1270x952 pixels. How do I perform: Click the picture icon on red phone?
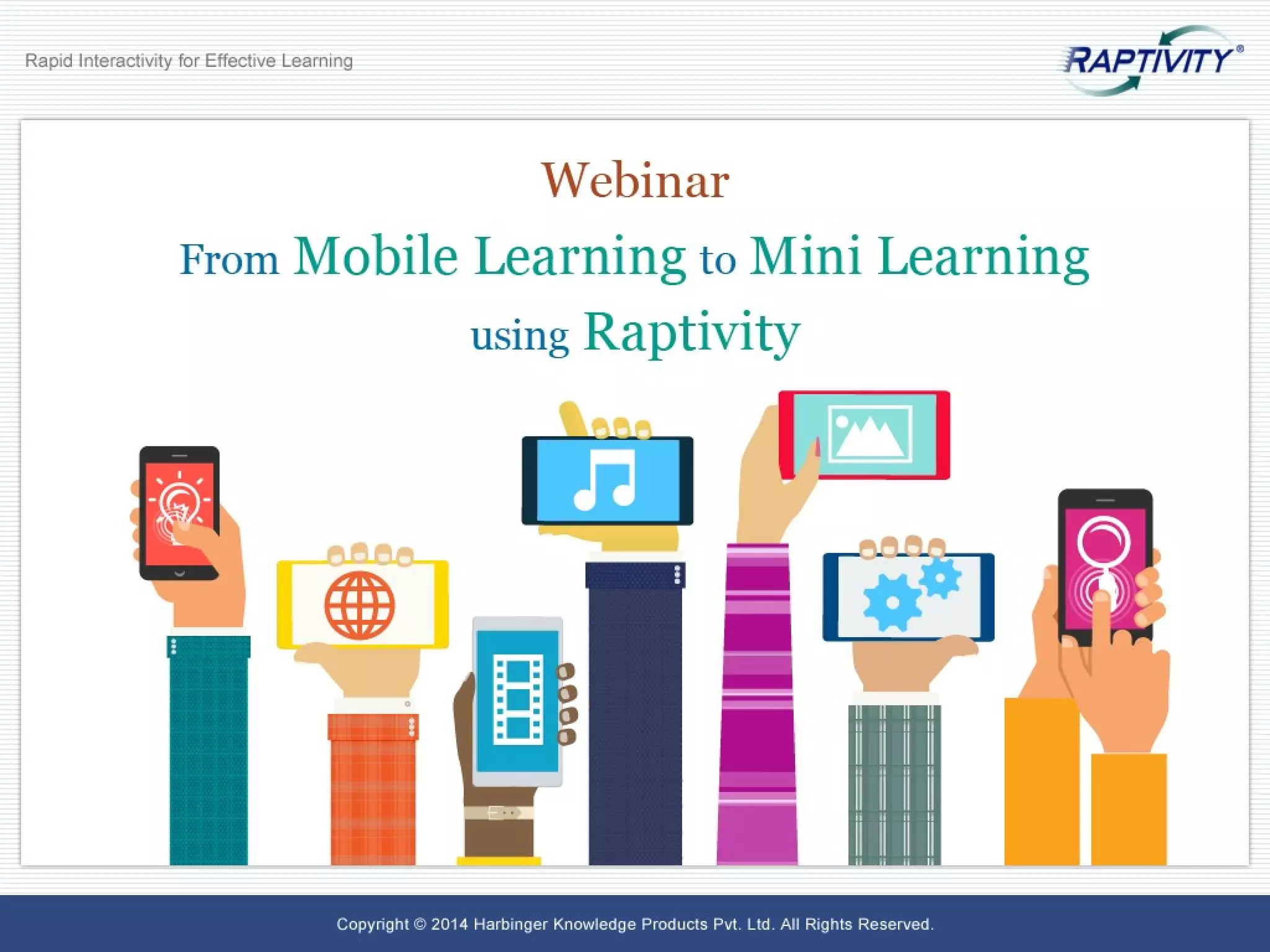click(870, 433)
